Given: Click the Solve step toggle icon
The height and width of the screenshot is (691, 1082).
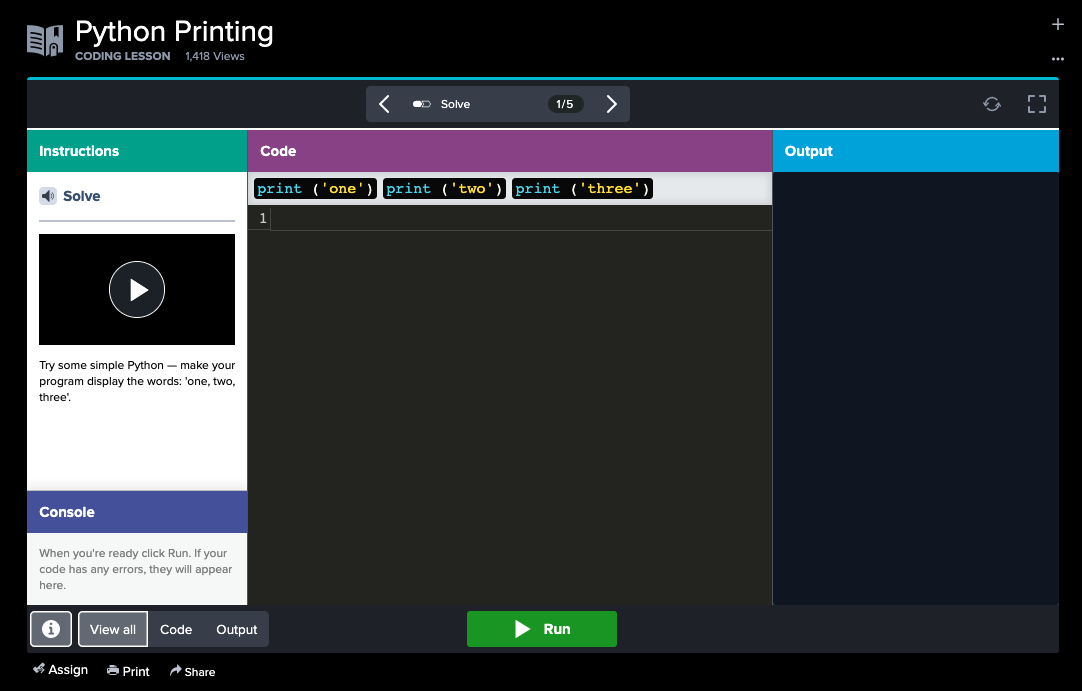Looking at the screenshot, I should pyautogui.click(x=422, y=104).
